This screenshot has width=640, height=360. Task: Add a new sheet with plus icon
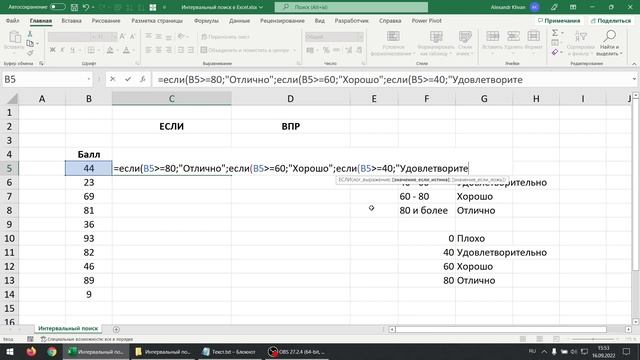pyautogui.click(x=116, y=329)
